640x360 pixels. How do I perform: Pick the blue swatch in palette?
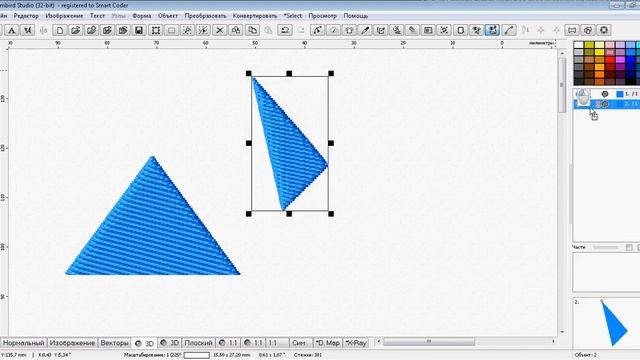[x=631, y=60]
